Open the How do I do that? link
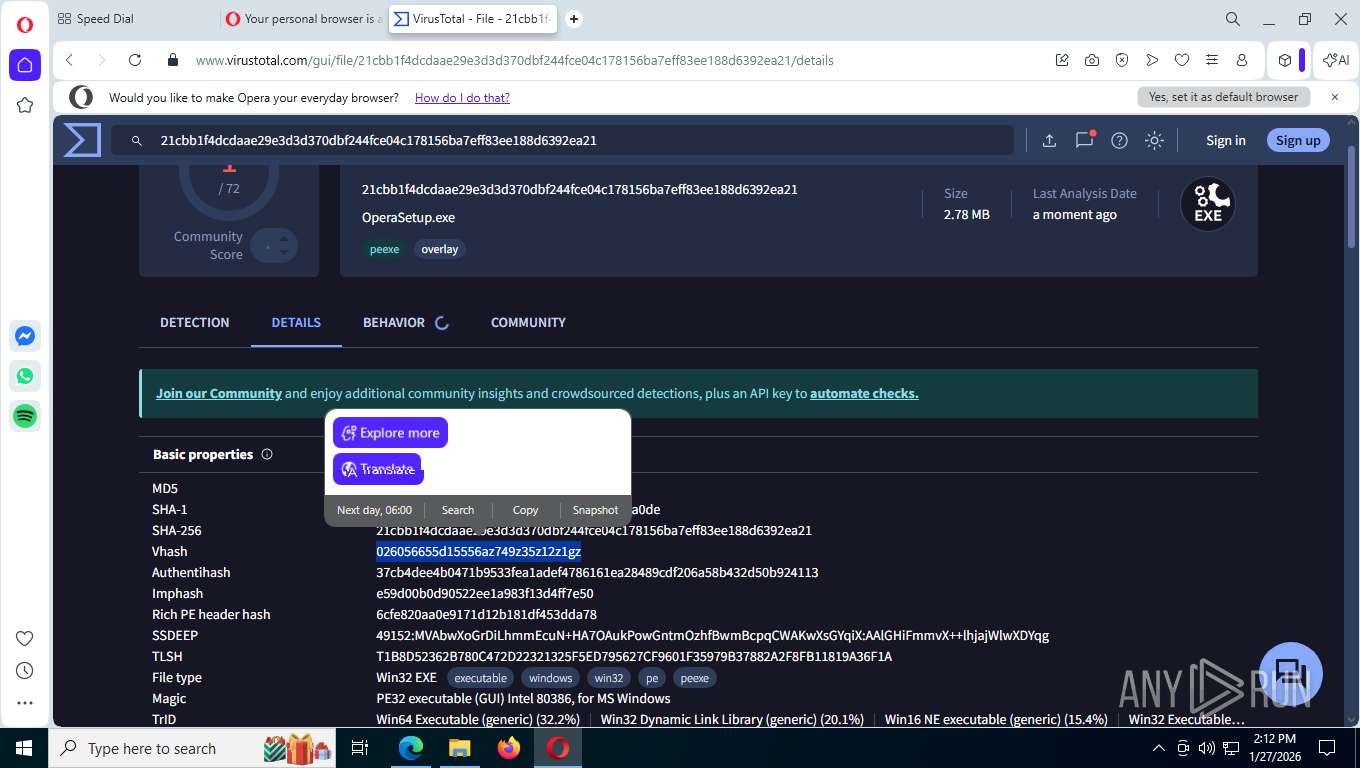 point(462,98)
